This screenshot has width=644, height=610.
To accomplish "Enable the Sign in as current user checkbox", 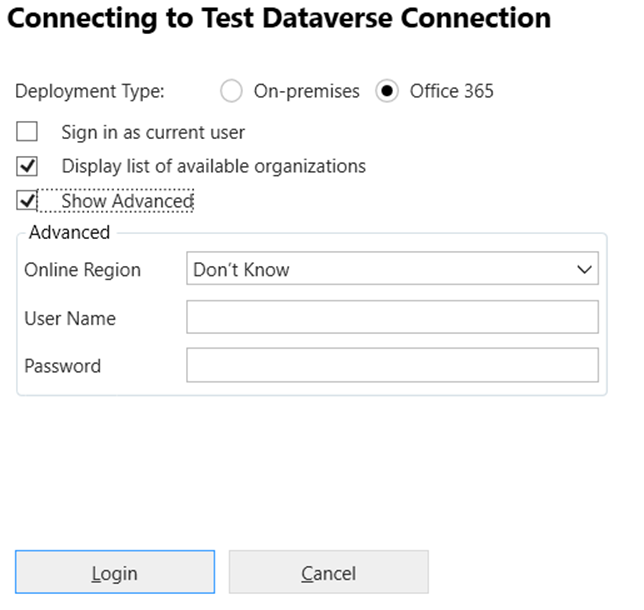I will [27, 132].
